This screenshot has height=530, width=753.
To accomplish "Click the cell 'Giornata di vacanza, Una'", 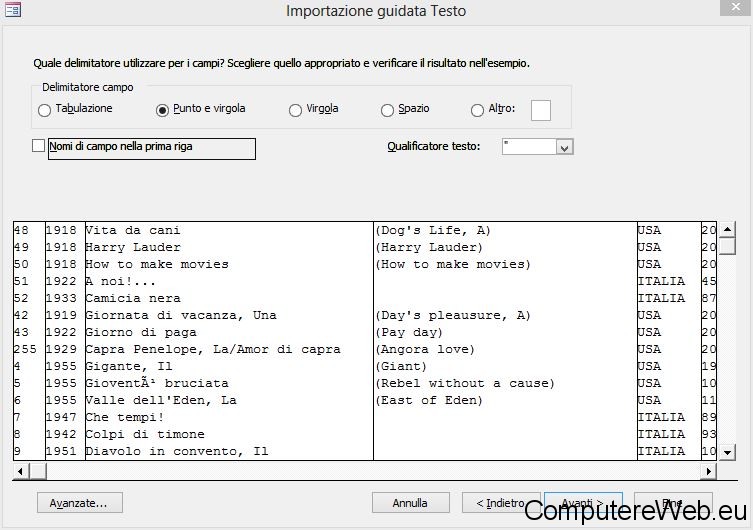I will point(181,315).
